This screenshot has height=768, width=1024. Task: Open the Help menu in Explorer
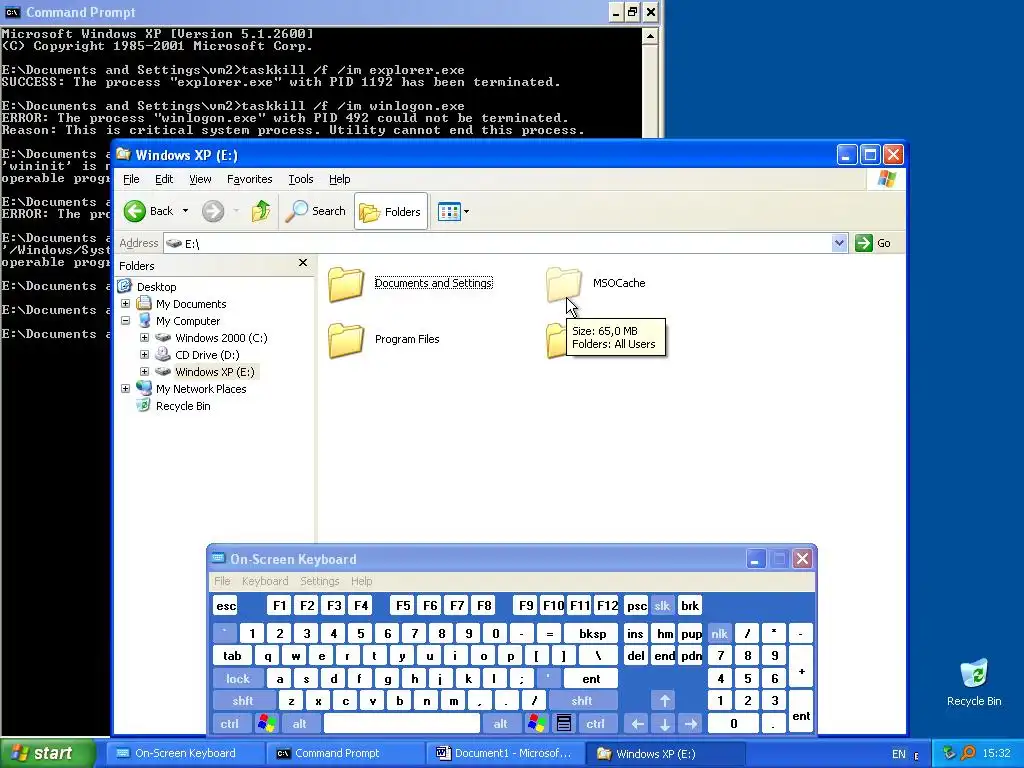click(x=339, y=179)
